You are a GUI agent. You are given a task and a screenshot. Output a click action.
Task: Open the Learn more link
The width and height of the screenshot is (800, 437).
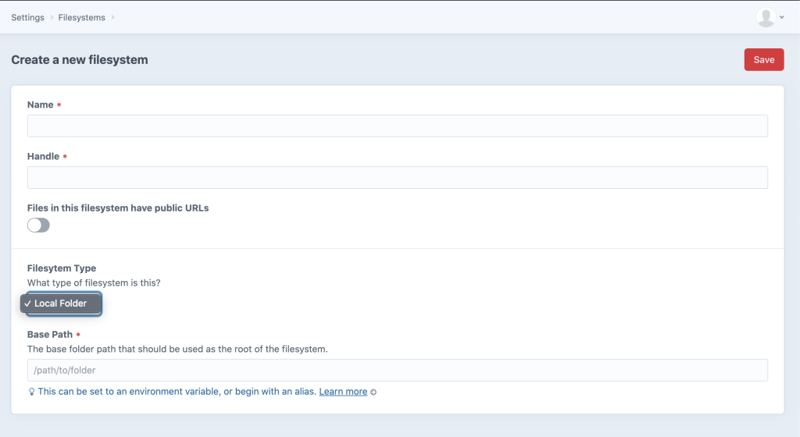click(x=343, y=392)
